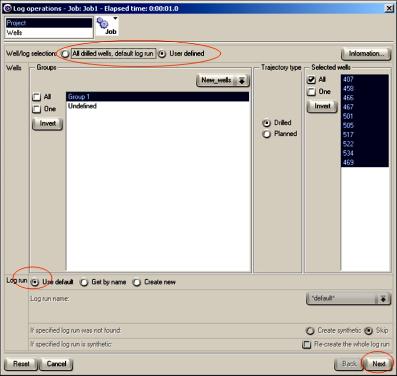
Task: Open the *default* log run name dropdown
Action: point(348,298)
